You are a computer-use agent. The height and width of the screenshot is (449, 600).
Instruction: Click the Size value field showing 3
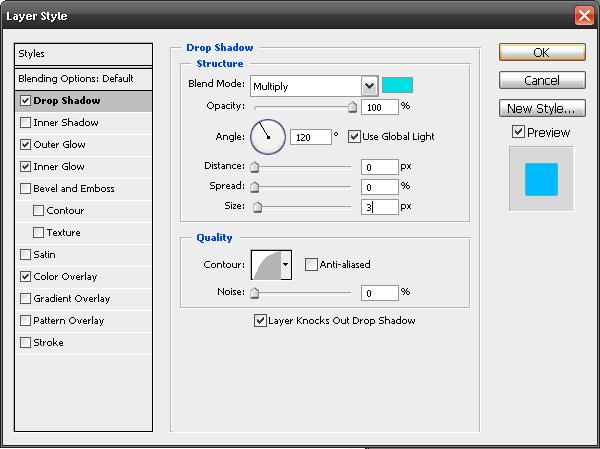coord(380,207)
